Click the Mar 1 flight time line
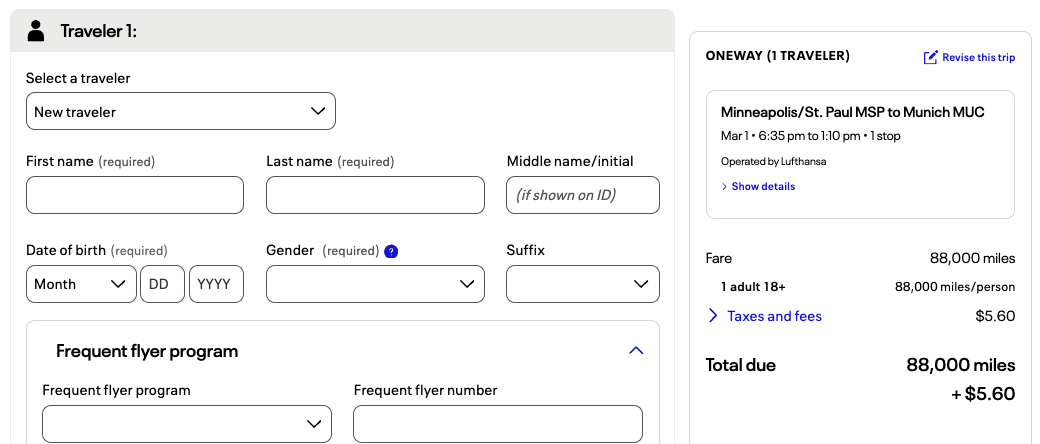 [x=811, y=136]
